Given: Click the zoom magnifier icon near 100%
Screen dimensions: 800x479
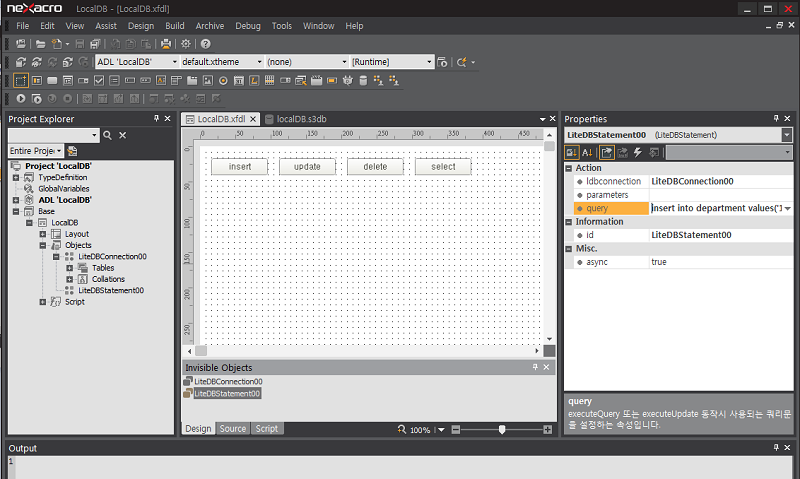Looking at the screenshot, I should tap(402, 430).
